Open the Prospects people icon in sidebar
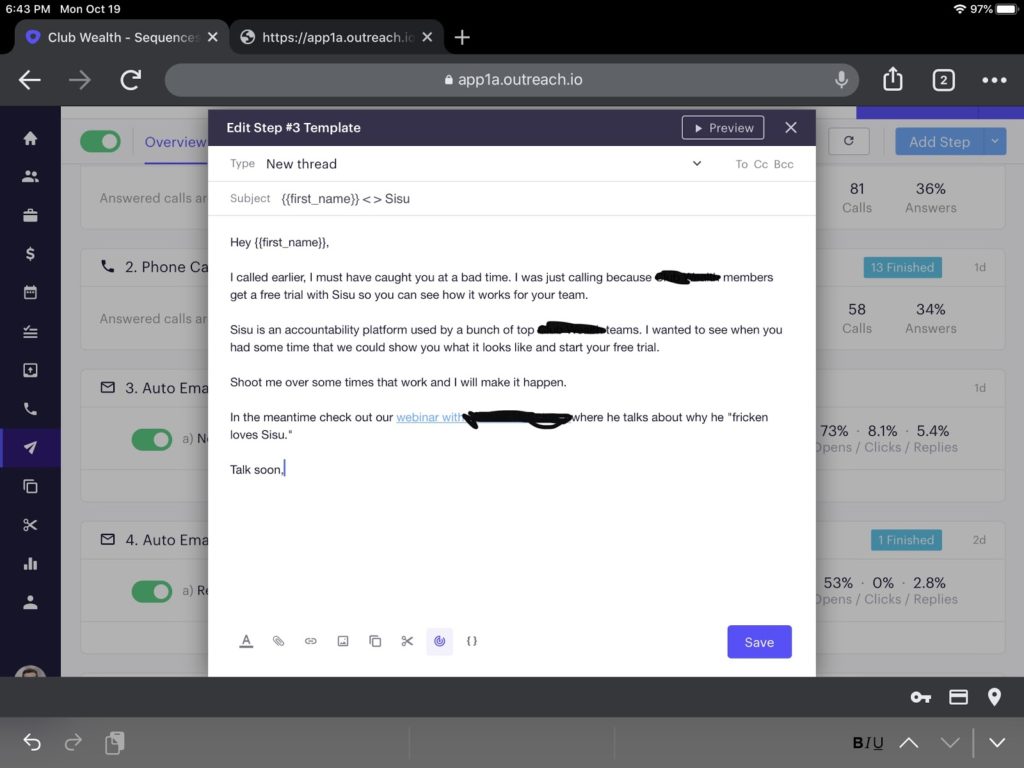 (30, 176)
